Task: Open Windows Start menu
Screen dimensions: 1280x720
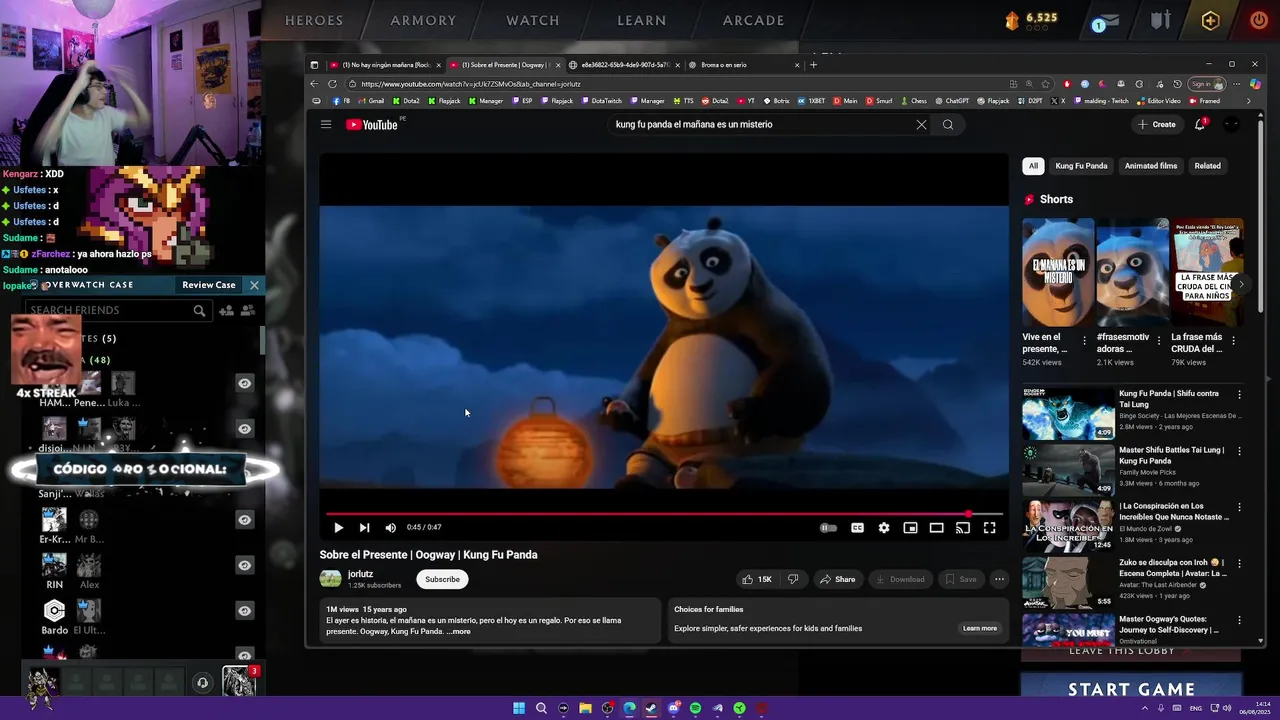Action: [519, 708]
